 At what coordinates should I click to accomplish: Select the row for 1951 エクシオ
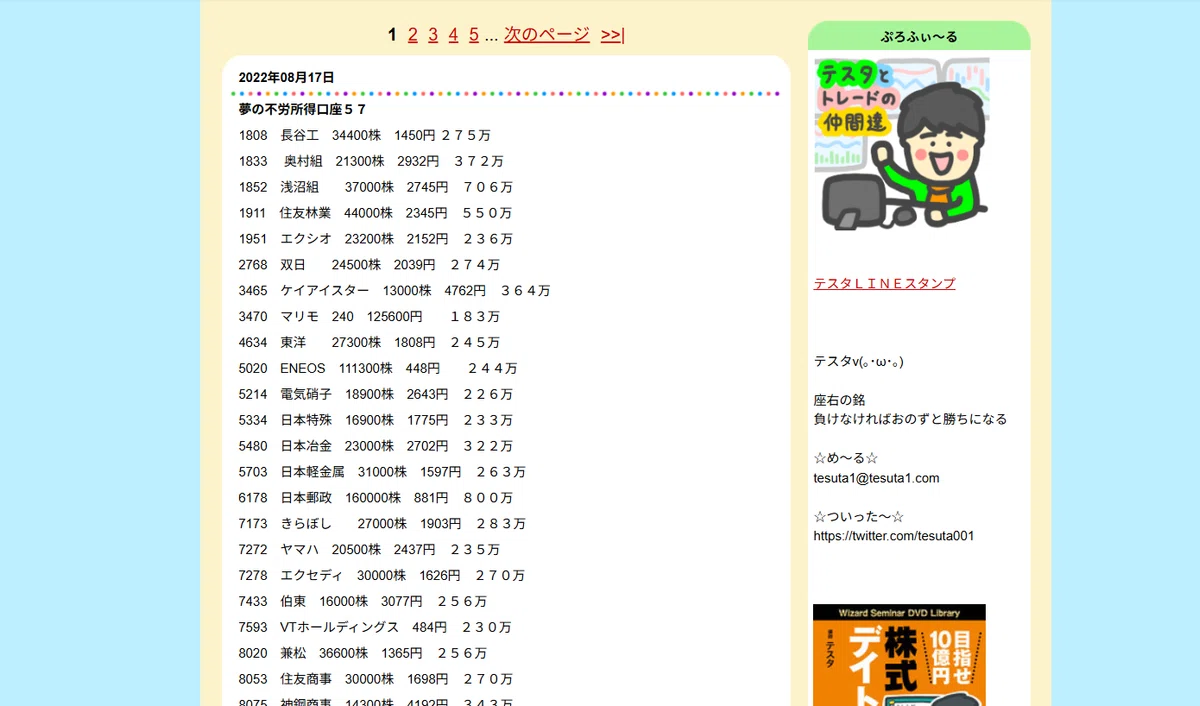pos(376,239)
